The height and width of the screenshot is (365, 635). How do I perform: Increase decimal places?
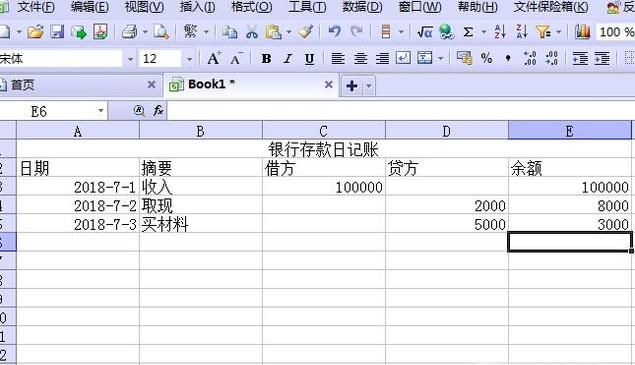click(x=530, y=59)
